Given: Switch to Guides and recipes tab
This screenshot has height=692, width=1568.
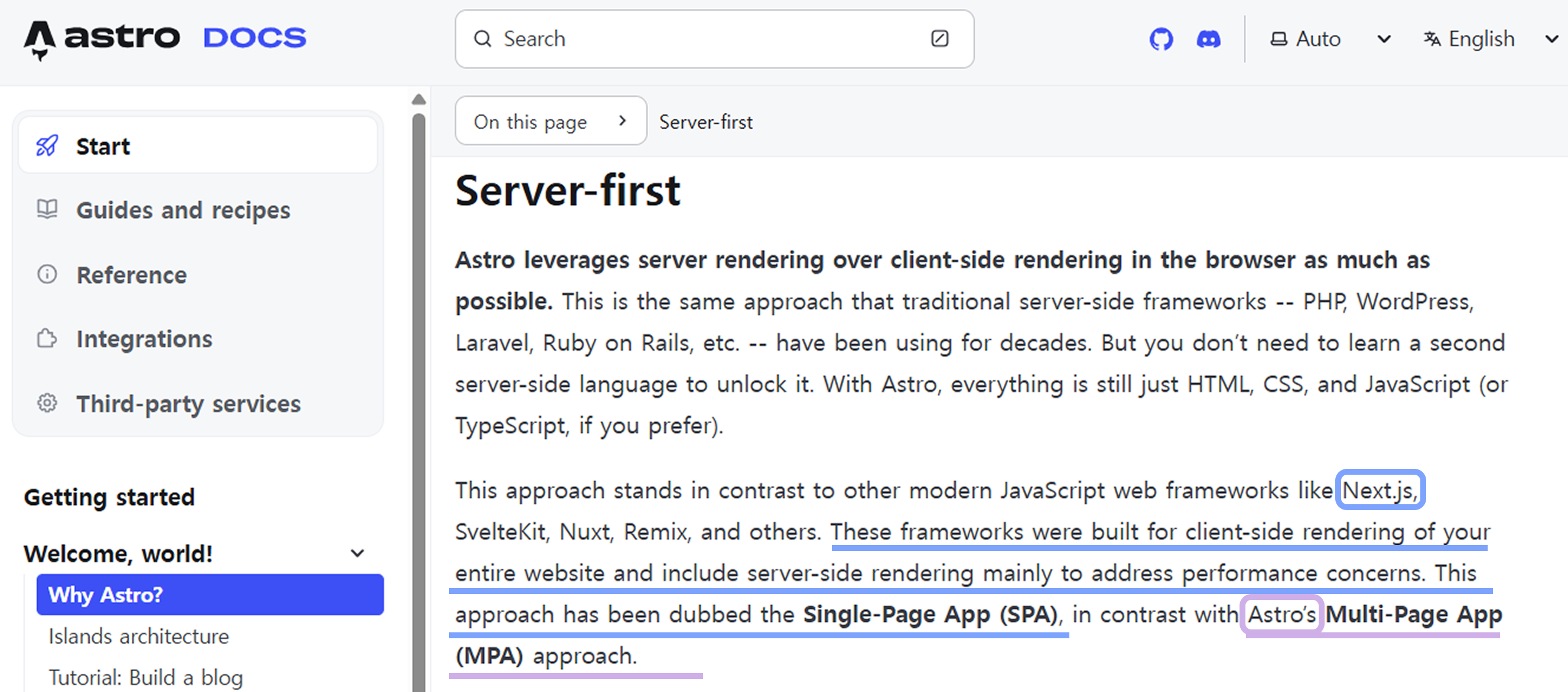Looking at the screenshot, I should pos(198,210).
